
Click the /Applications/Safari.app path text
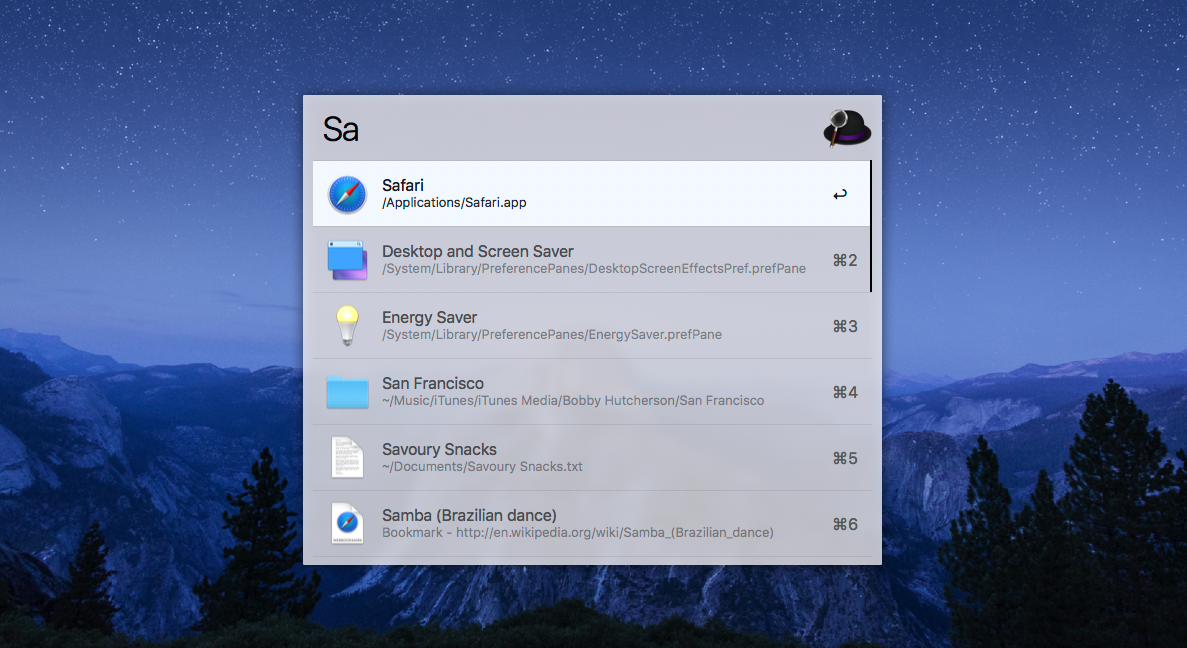click(454, 203)
